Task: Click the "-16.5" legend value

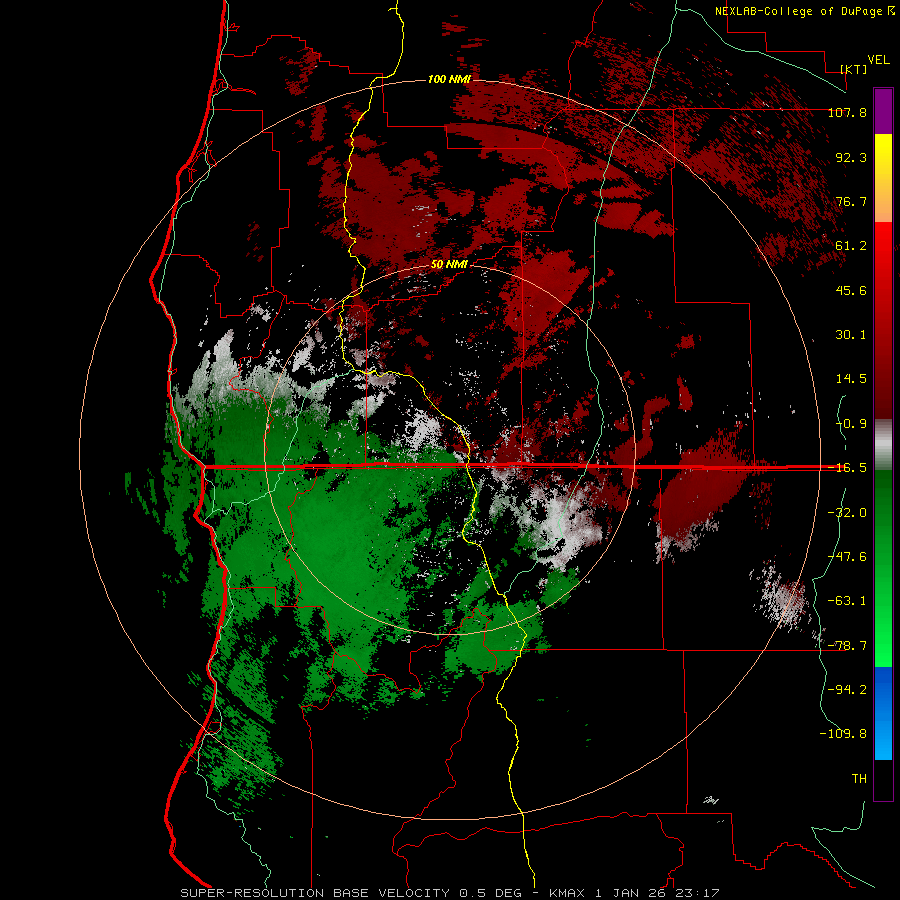Action: (x=847, y=468)
